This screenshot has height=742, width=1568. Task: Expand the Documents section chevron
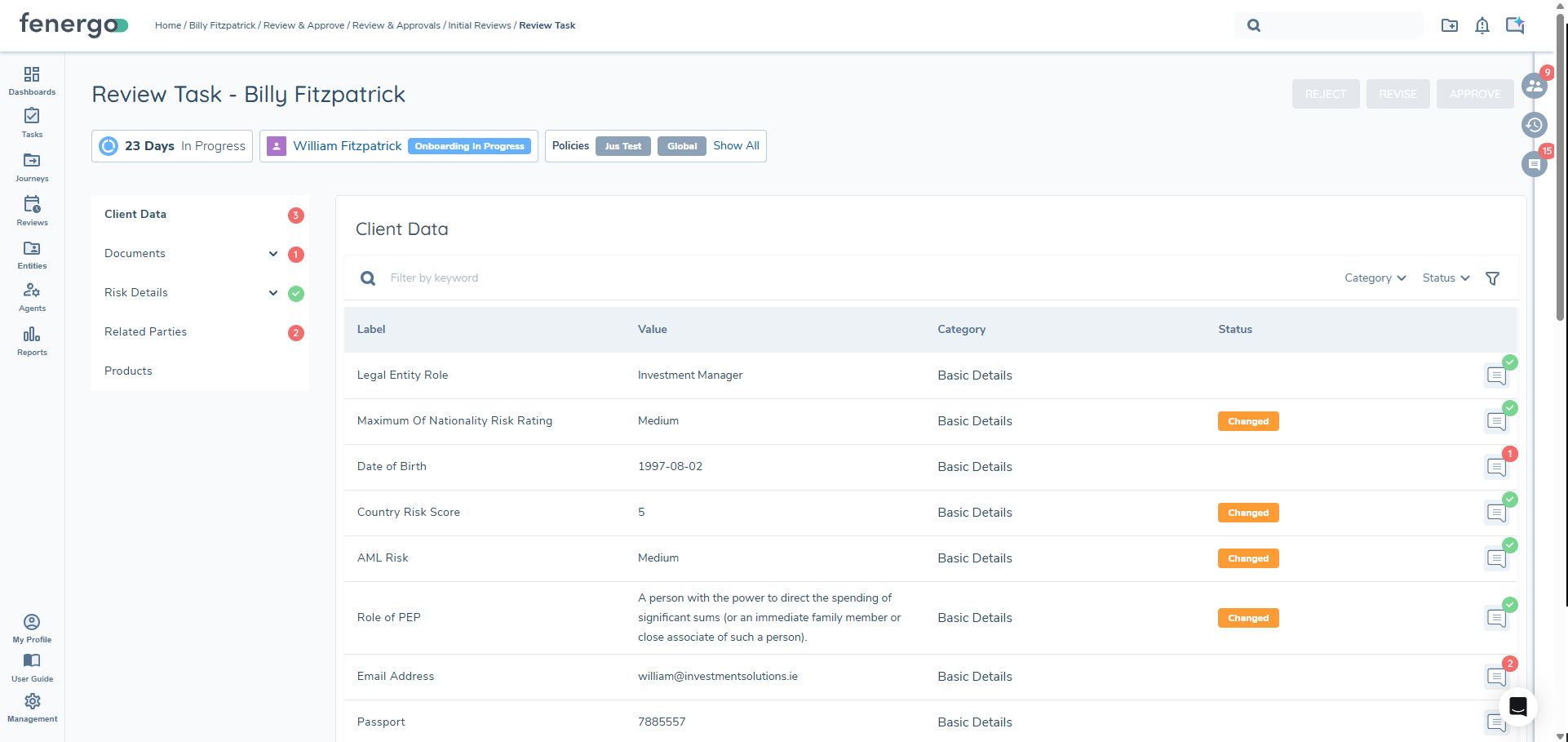pos(273,254)
